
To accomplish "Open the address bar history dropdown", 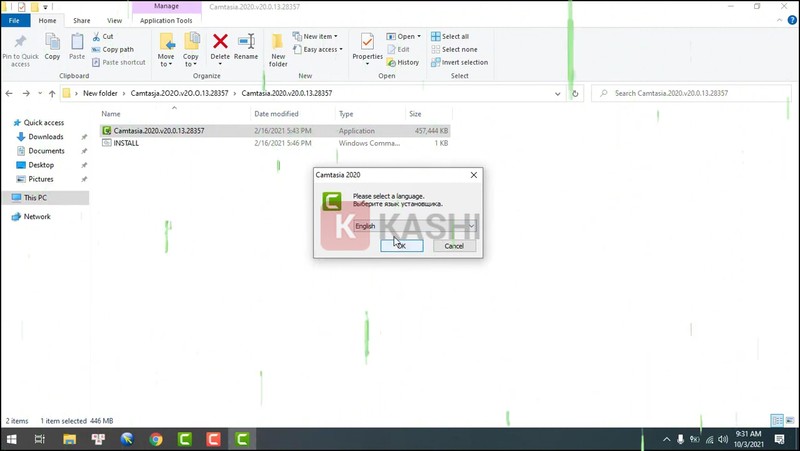I will pos(558,93).
